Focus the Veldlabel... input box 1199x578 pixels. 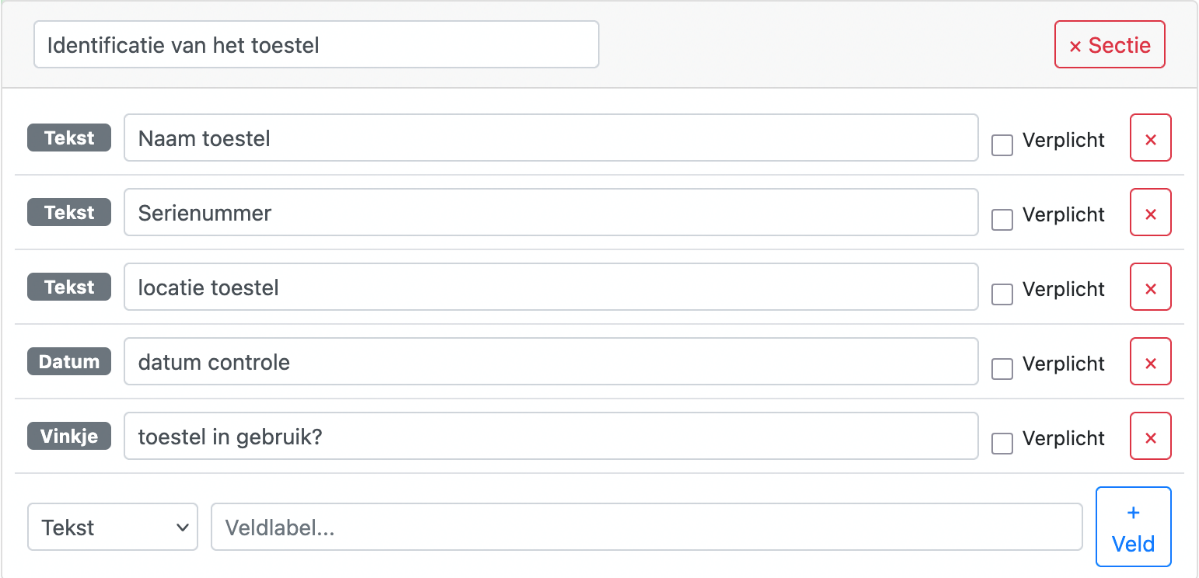tap(646, 527)
